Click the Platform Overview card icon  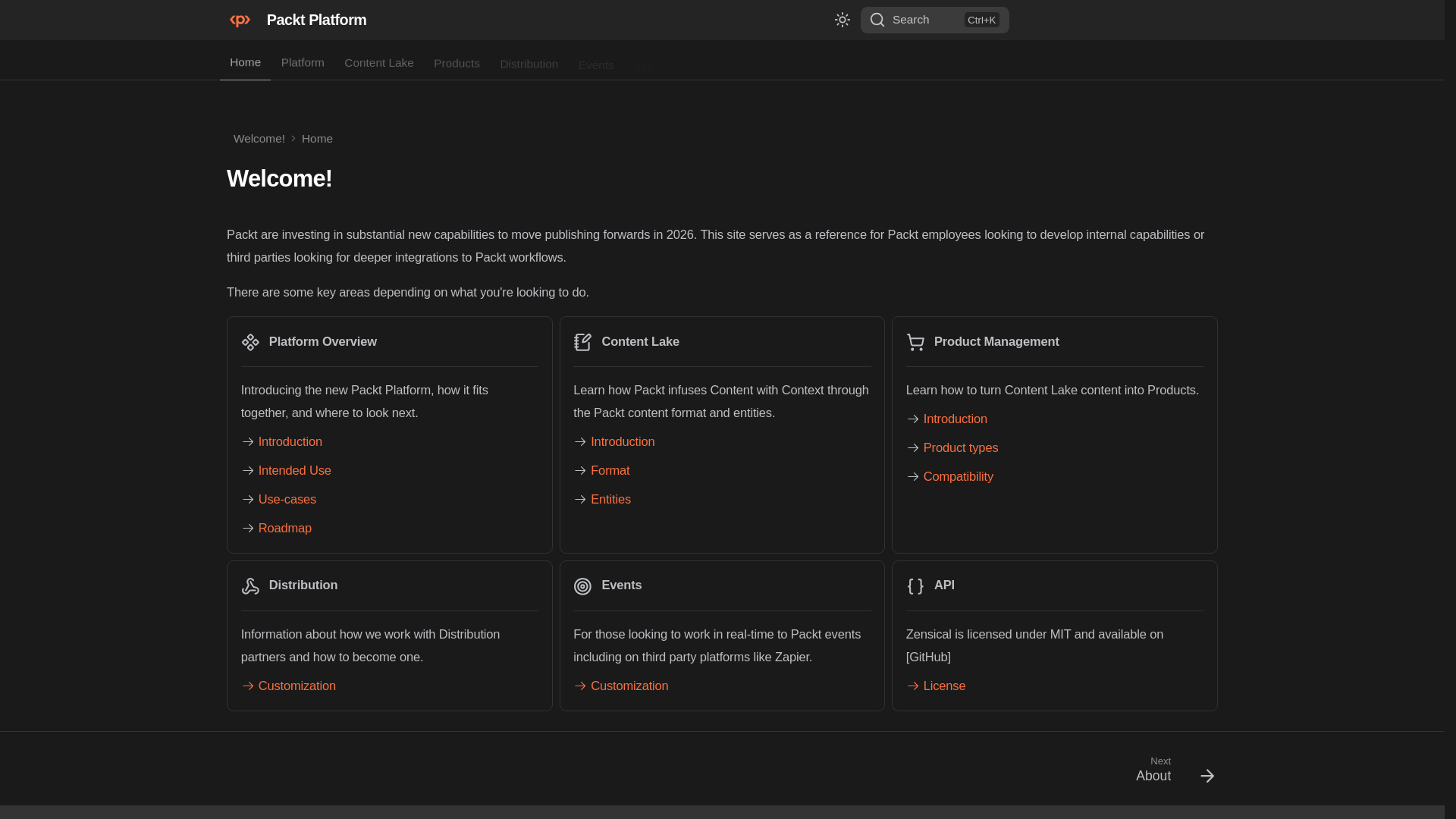pyautogui.click(x=250, y=342)
